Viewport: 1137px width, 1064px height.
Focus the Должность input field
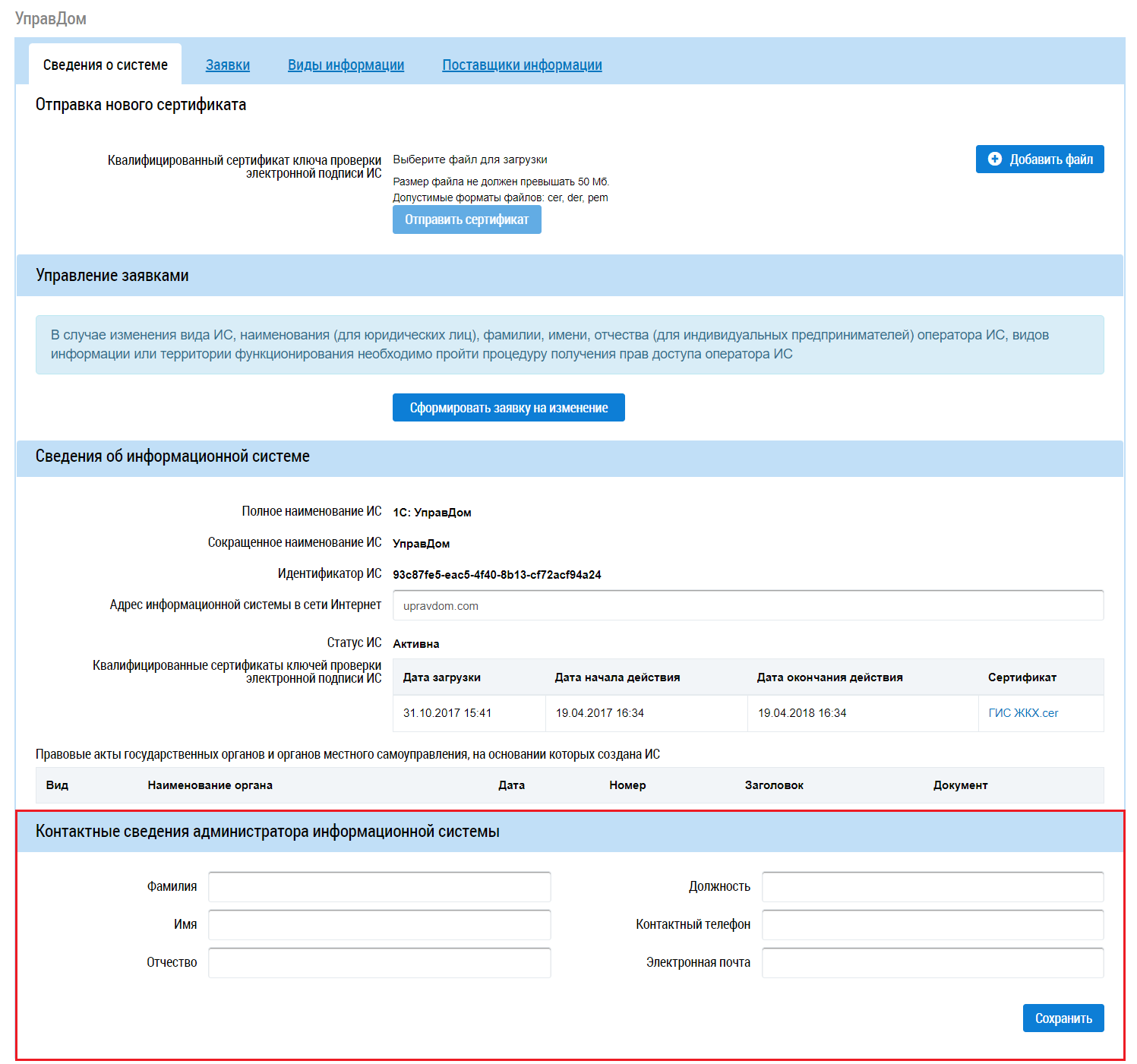(x=933, y=887)
